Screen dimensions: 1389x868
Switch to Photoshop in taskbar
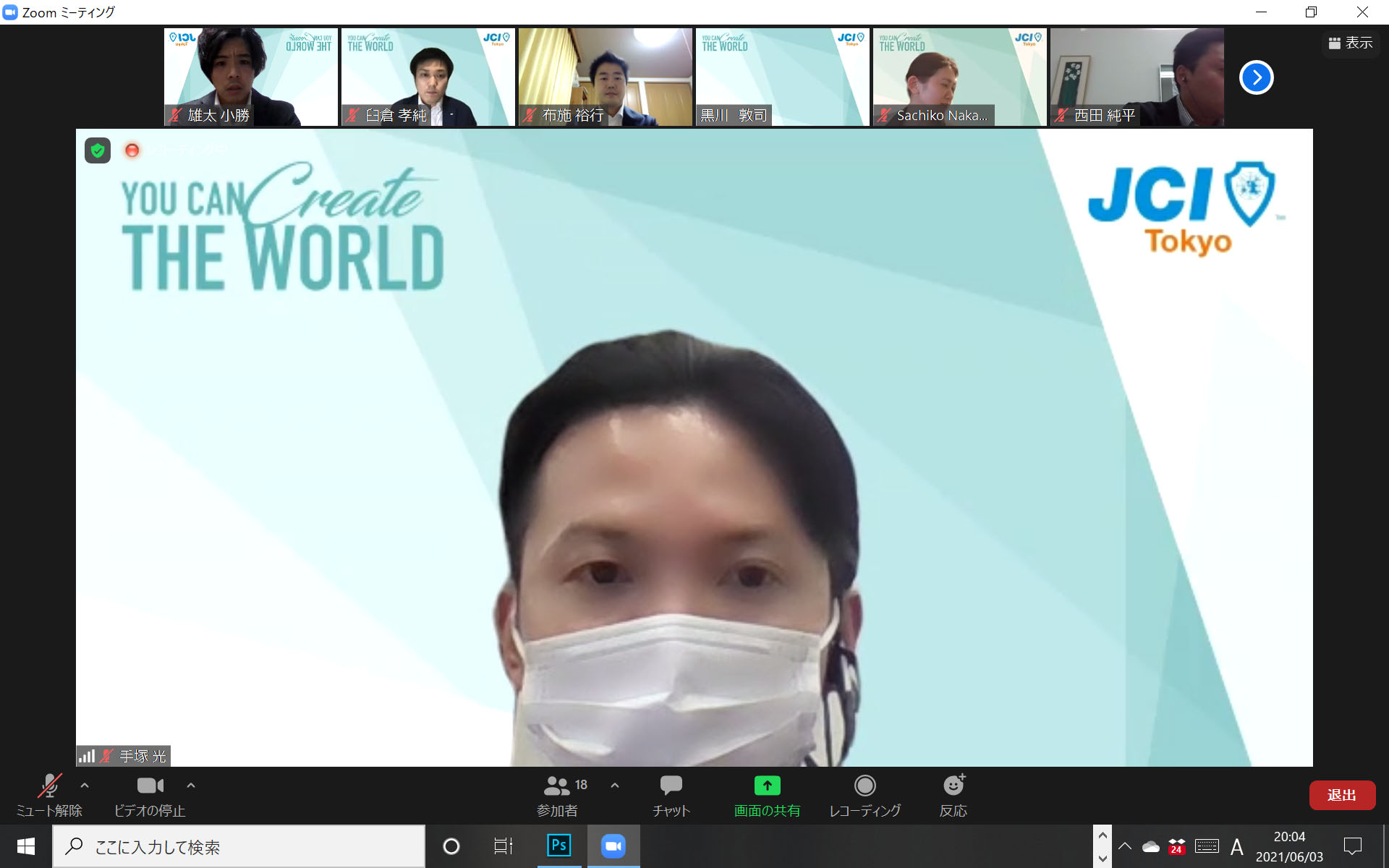pyautogui.click(x=558, y=846)
